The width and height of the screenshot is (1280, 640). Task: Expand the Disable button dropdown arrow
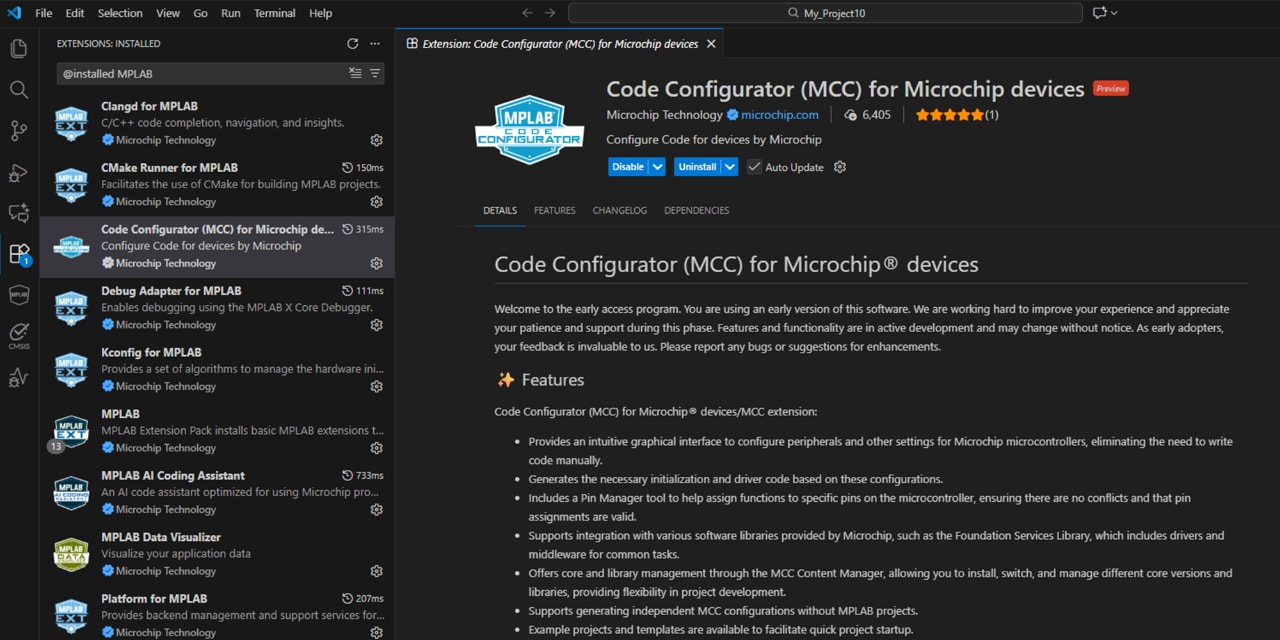coord(657,167)
